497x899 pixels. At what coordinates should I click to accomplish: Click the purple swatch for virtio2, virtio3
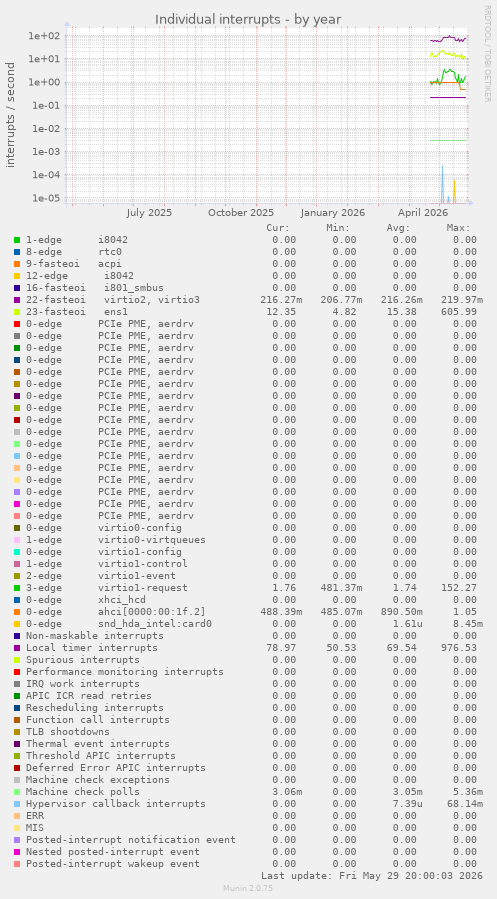(17, 300)
